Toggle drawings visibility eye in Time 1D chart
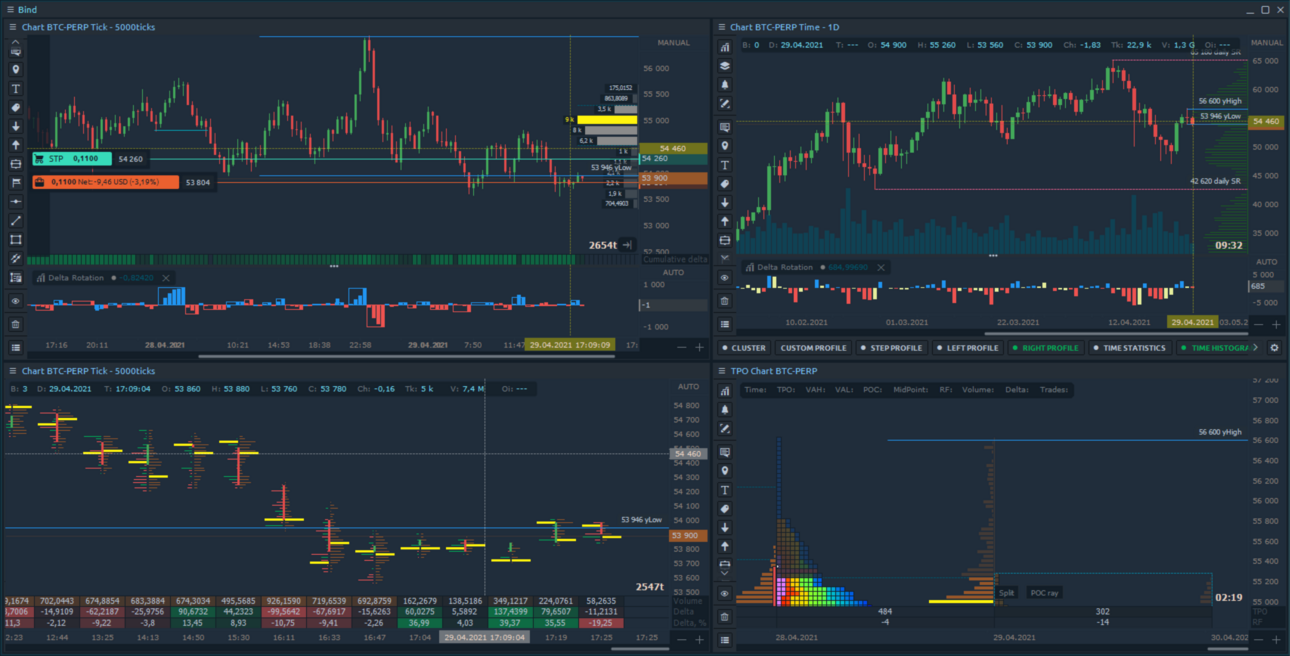 coord(725,278)
